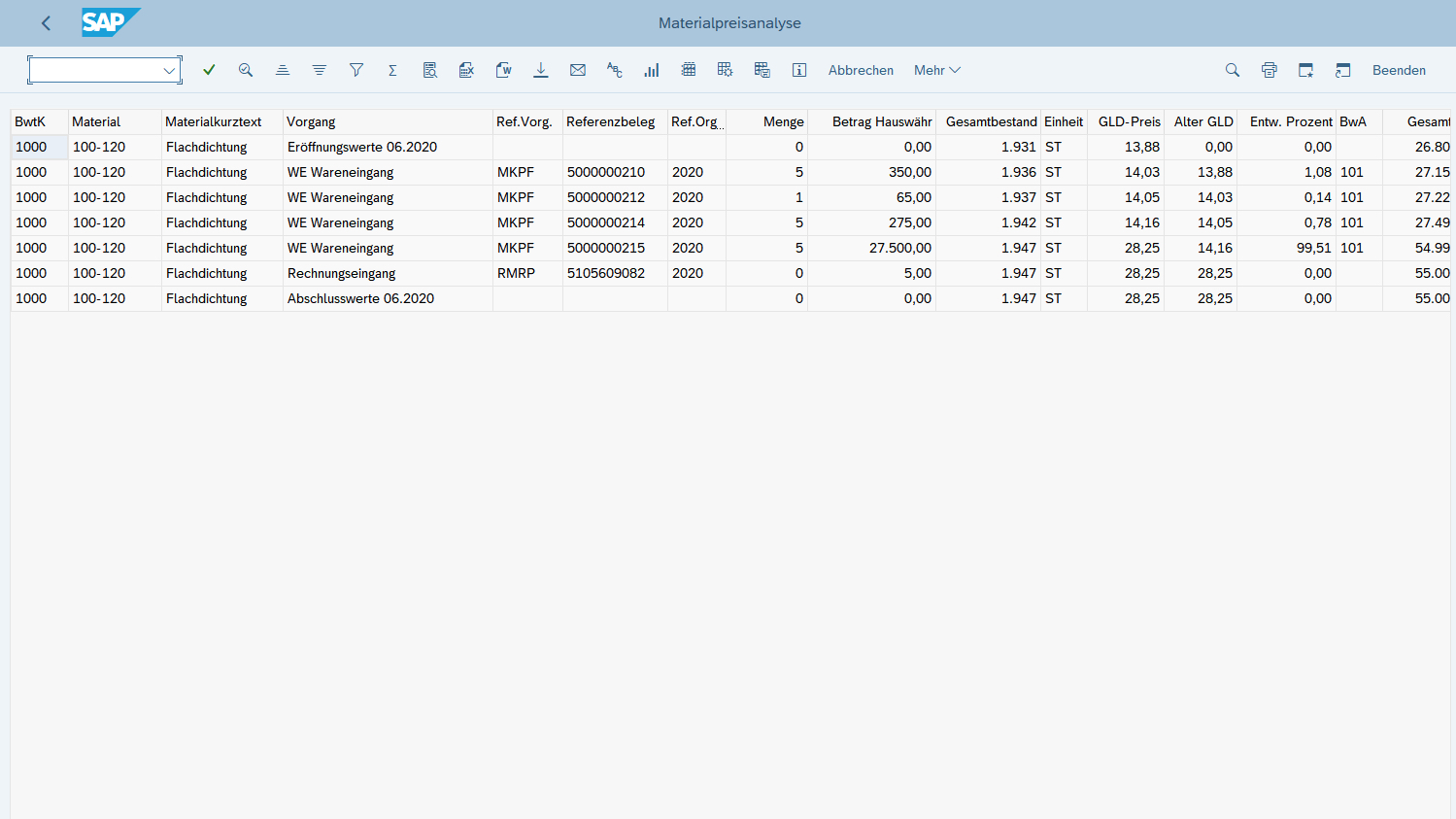Image resolution: width=1456 pixels, height=819 pixels.
Task: Click the Eröffnungswerte 06.2020 cell
Action: point(388,147)
